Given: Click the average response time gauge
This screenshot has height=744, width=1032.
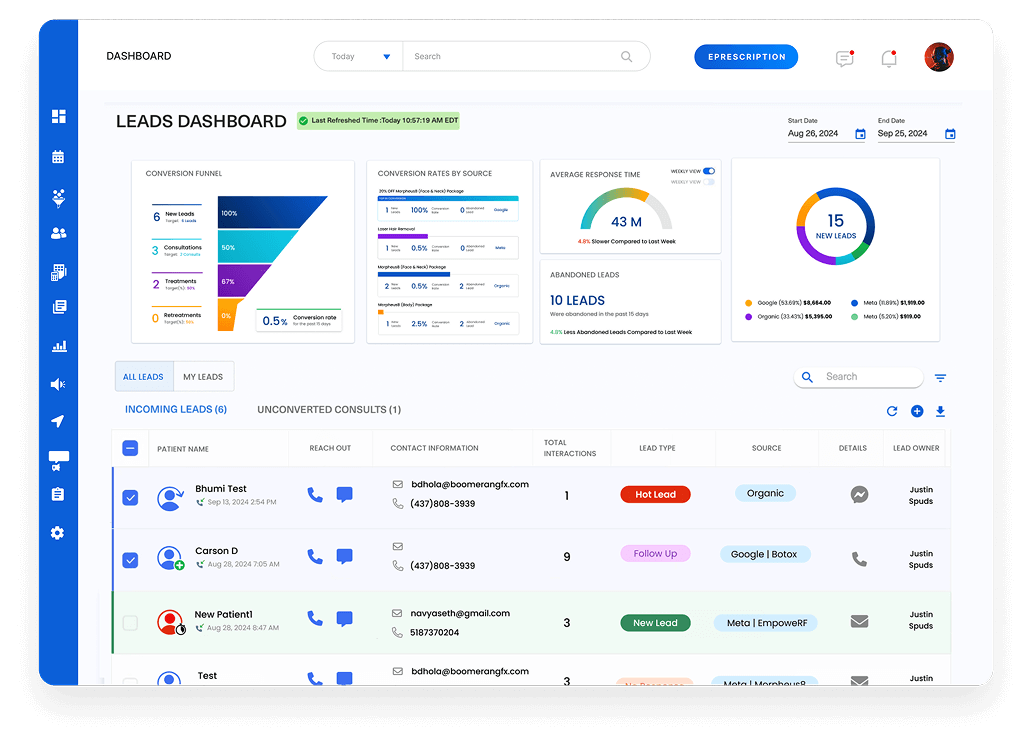Looking at the screenshot, I should pyautogui.click(x=626, y=209).
